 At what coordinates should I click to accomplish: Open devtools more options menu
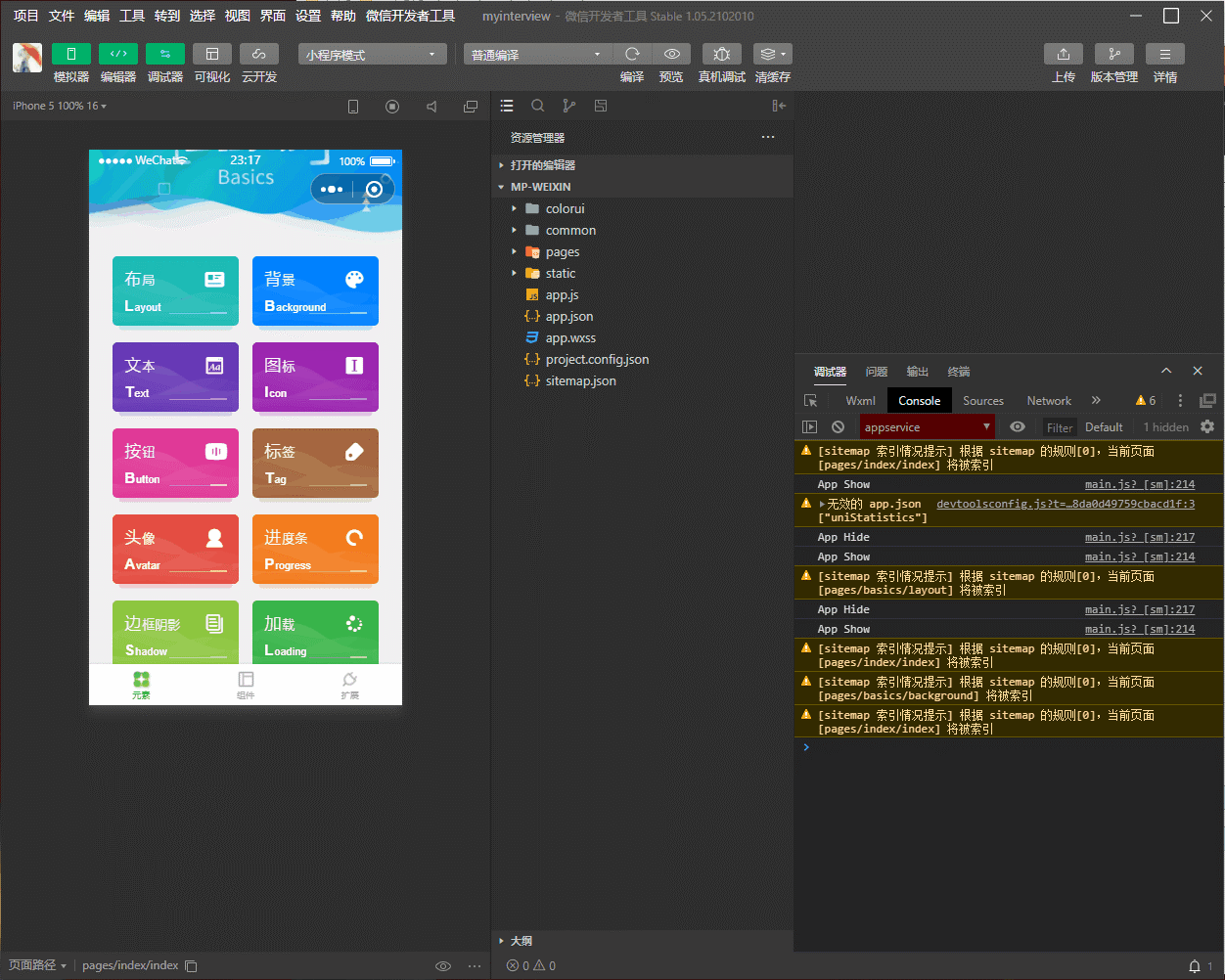coord(1180,401)
